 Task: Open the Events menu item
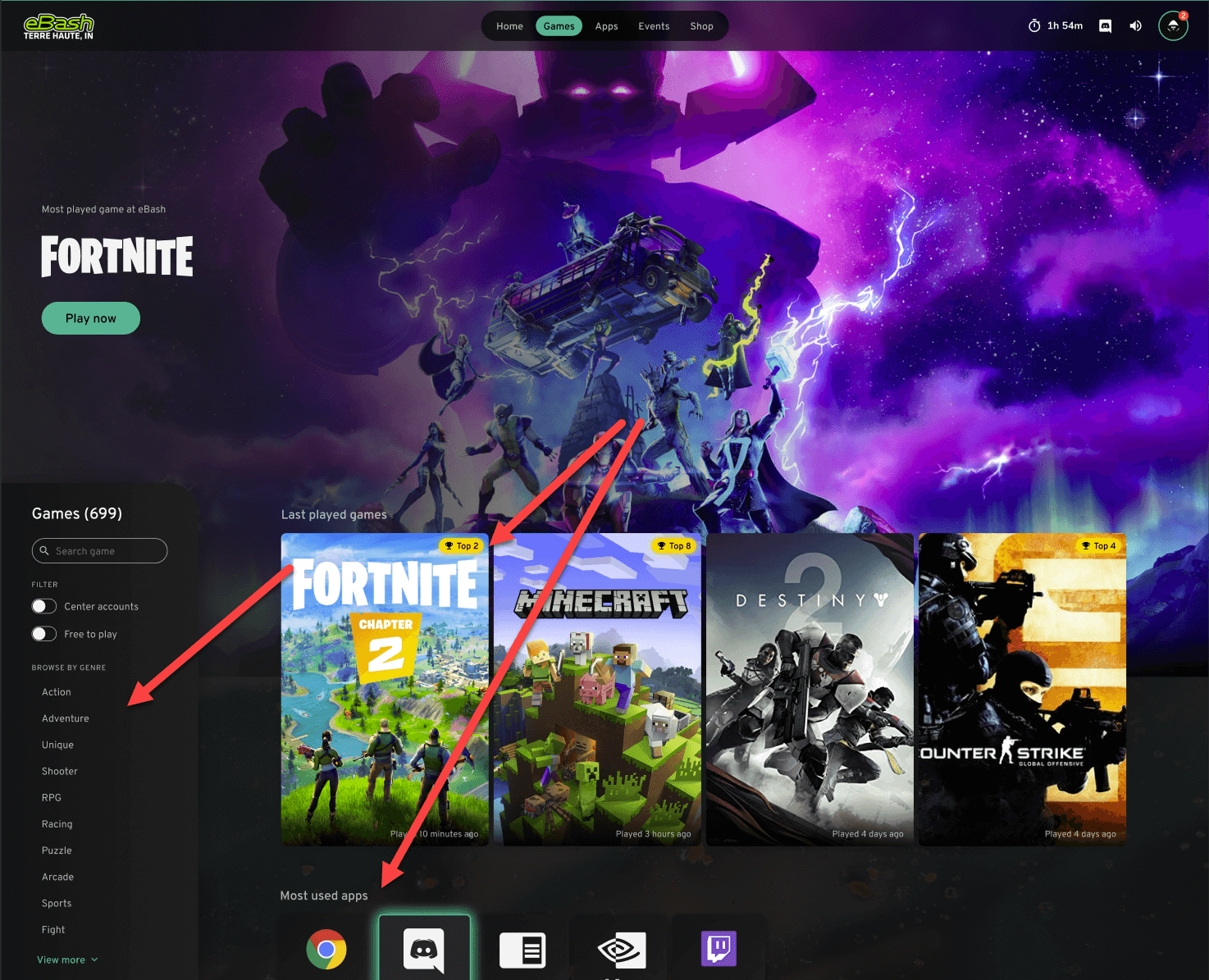[x=653, y=25]
